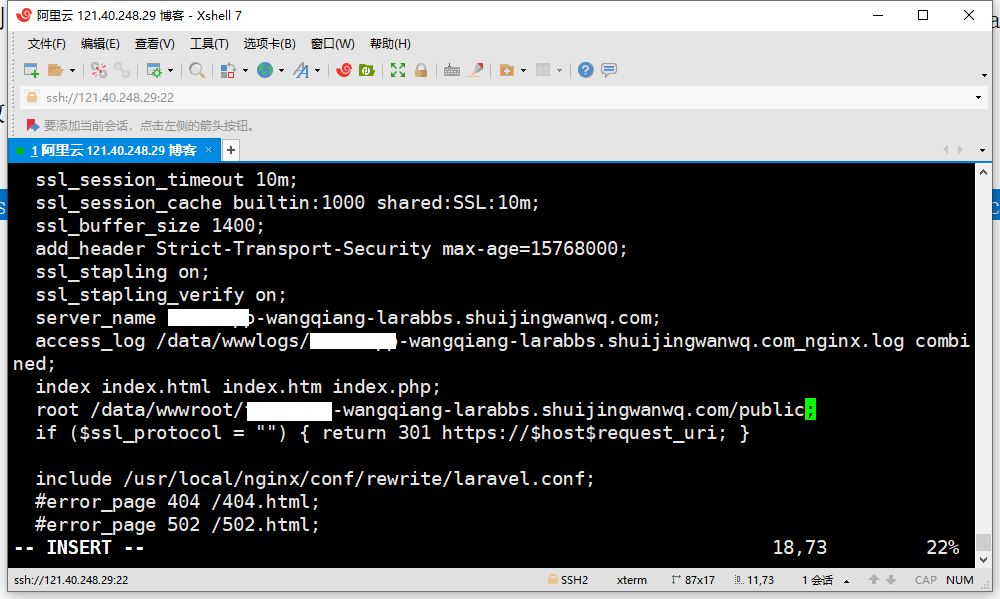Screen dimensions: 1000x599
Task: Open toolbar overflow options arrow
Action: [x=985, y=75]
